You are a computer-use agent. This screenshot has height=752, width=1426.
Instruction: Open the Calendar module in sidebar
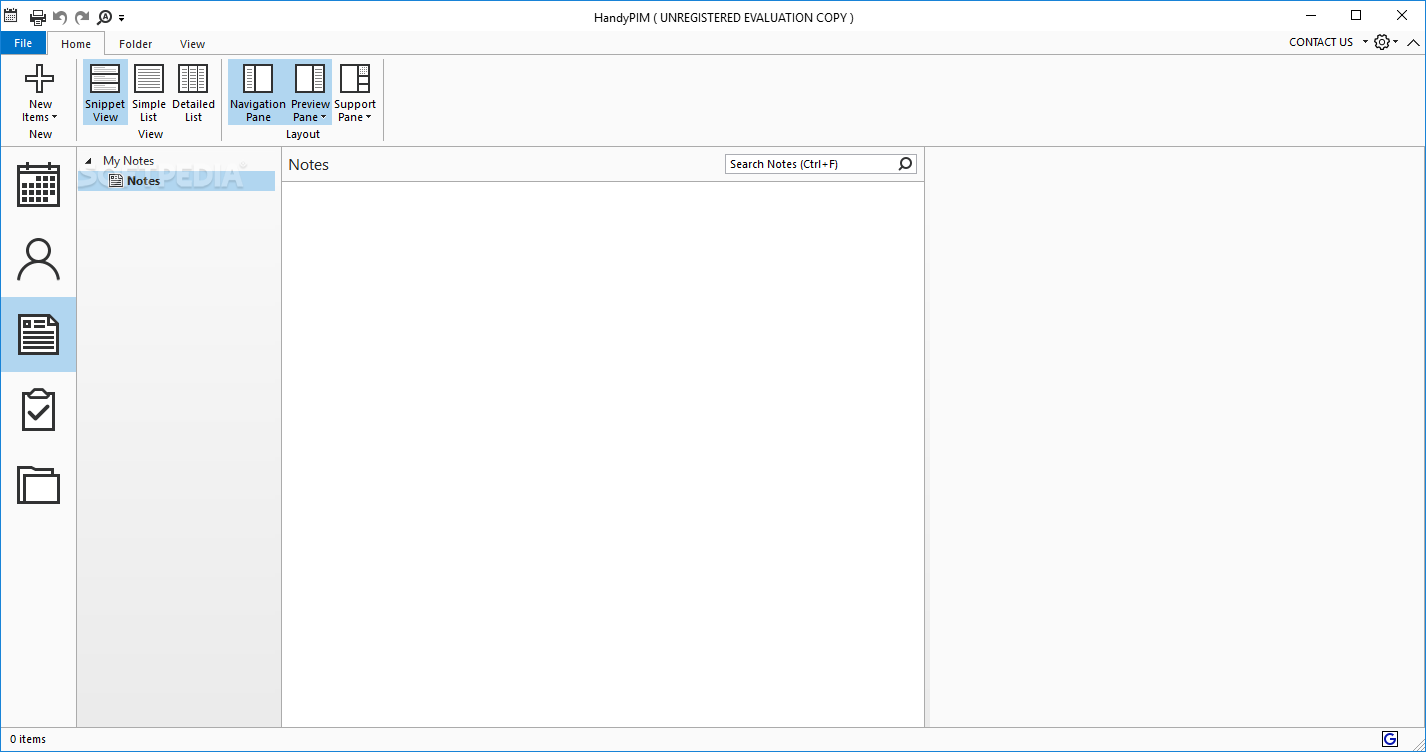38,184
